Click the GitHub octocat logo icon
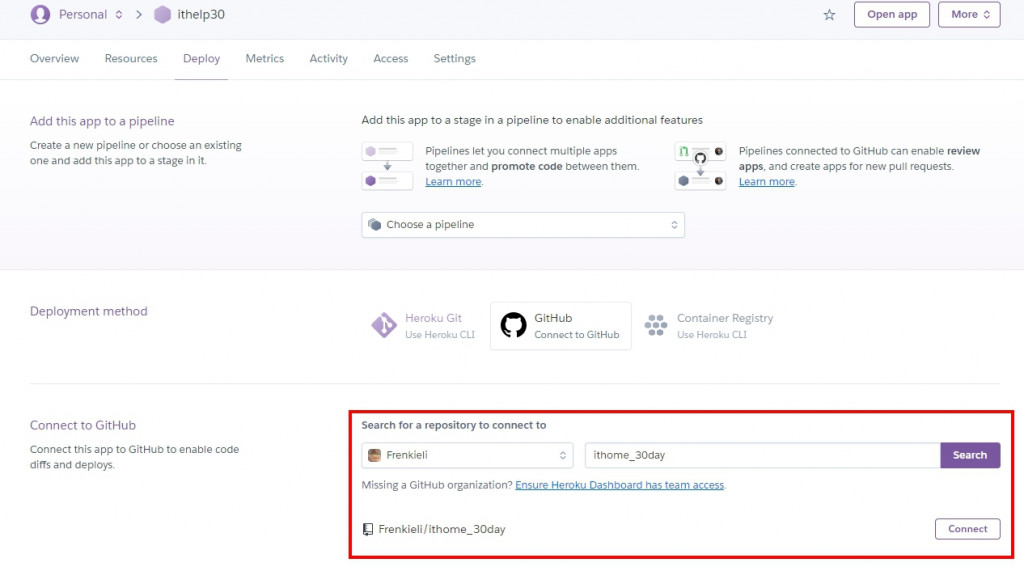The height and width of the screenshot is (567, 1024). tap(513, 325)
